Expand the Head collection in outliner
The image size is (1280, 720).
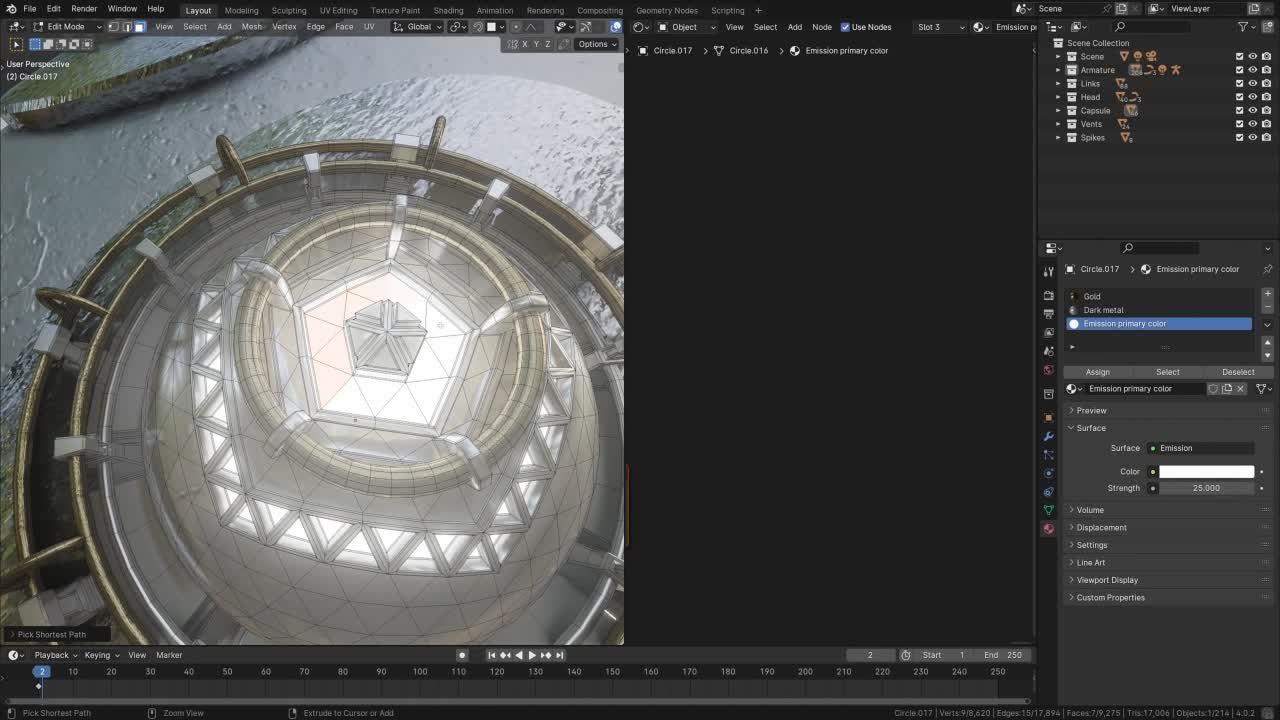coord(1058,97)
